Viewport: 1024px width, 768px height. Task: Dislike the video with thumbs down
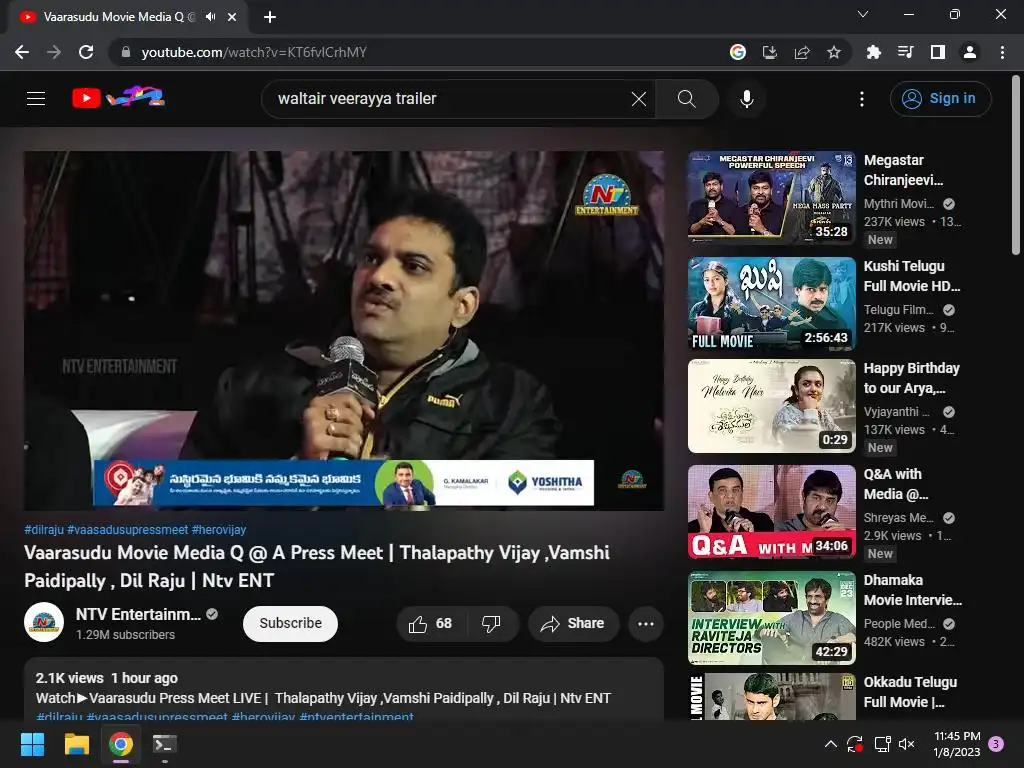(491, 624)
